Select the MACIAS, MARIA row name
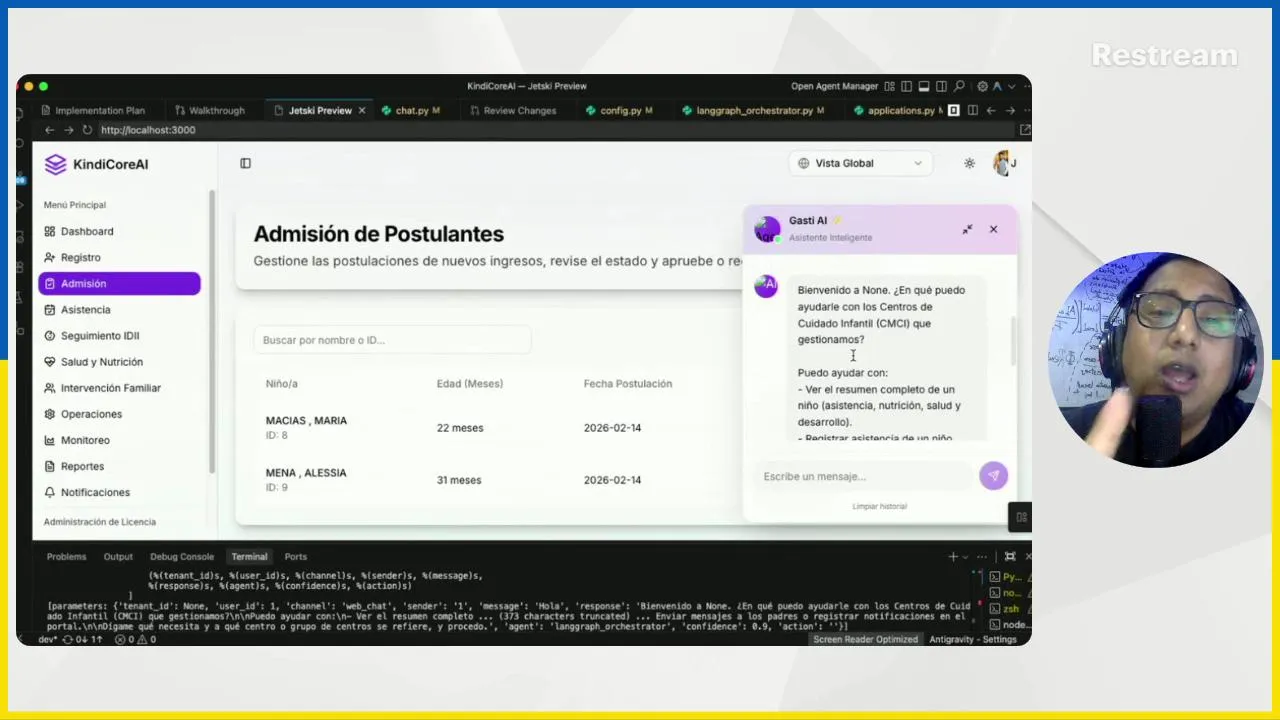Screen dimensions: 1280x720 306,421
